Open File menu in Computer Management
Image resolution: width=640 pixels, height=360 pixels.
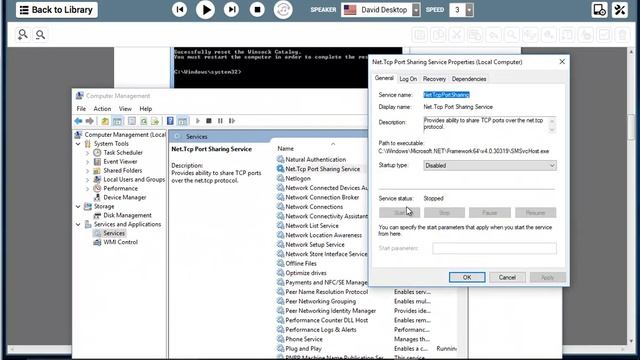81,109
